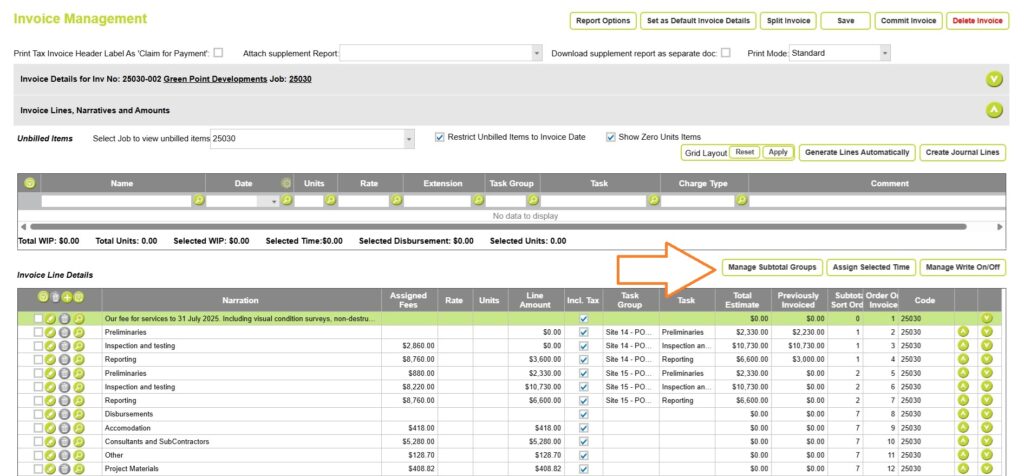The width and height of the screenshot is (1024, 476).
Task: Click the filter search icon beside the Name field
Action: pyautogui.click(x=199, y=201)
